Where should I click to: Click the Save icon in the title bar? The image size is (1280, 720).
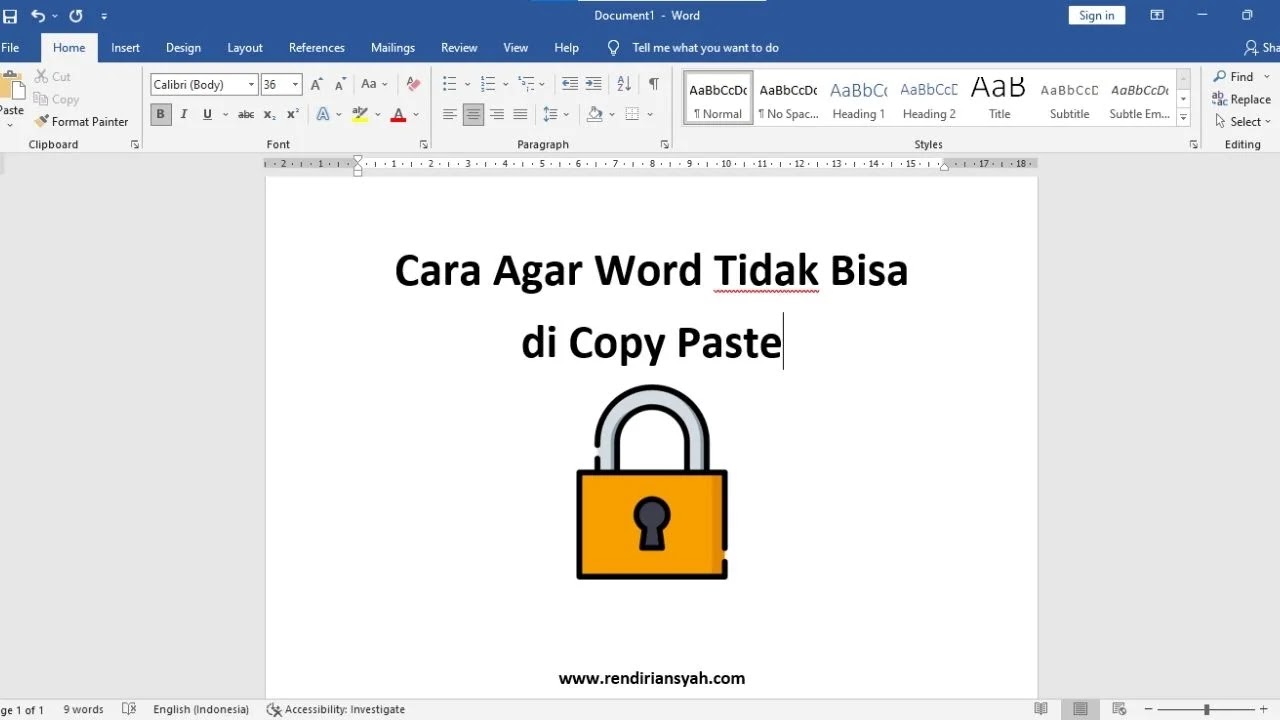[10, 15]
